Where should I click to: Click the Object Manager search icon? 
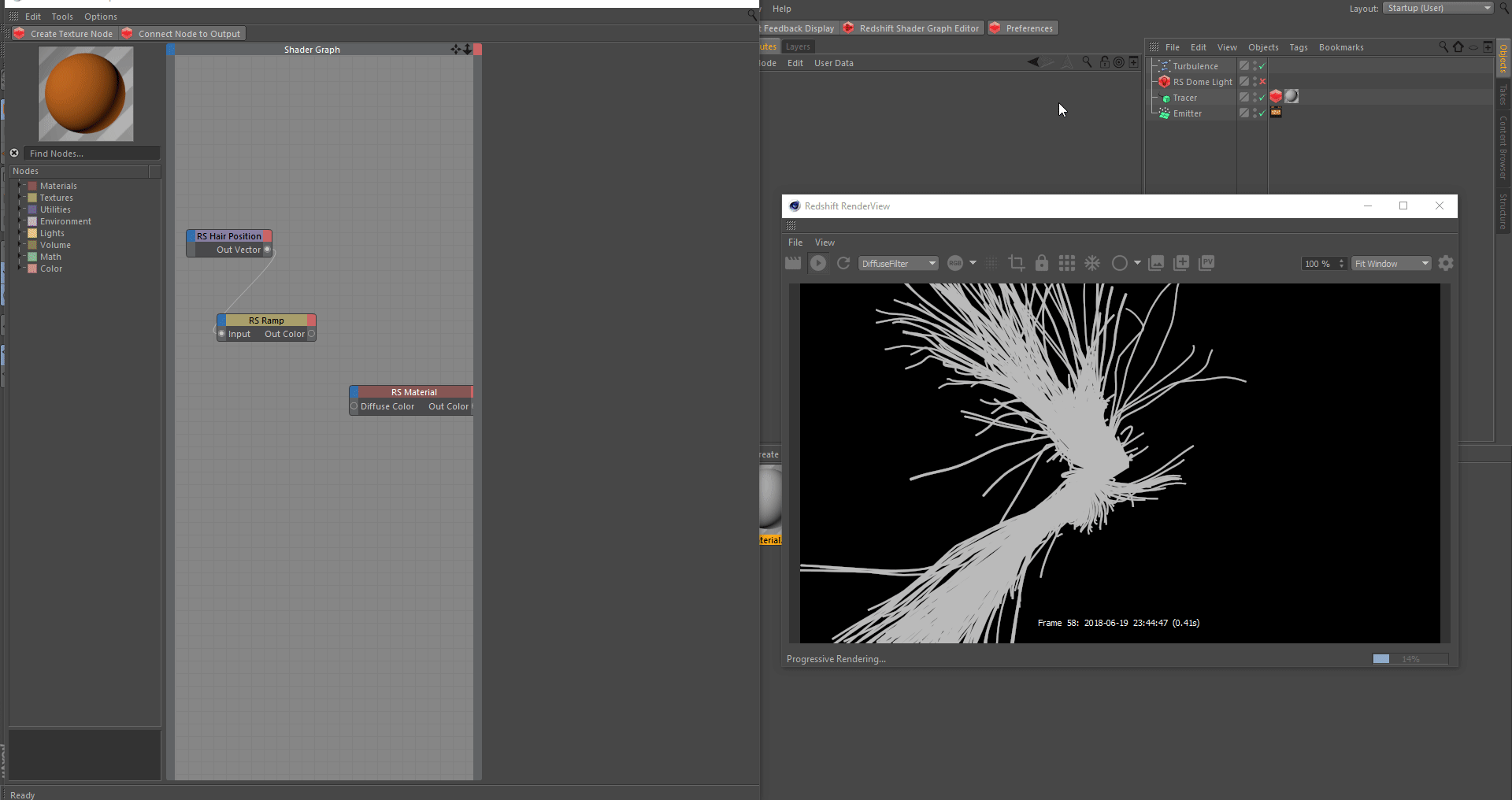pyautogui.click(x=1443, y=47)
